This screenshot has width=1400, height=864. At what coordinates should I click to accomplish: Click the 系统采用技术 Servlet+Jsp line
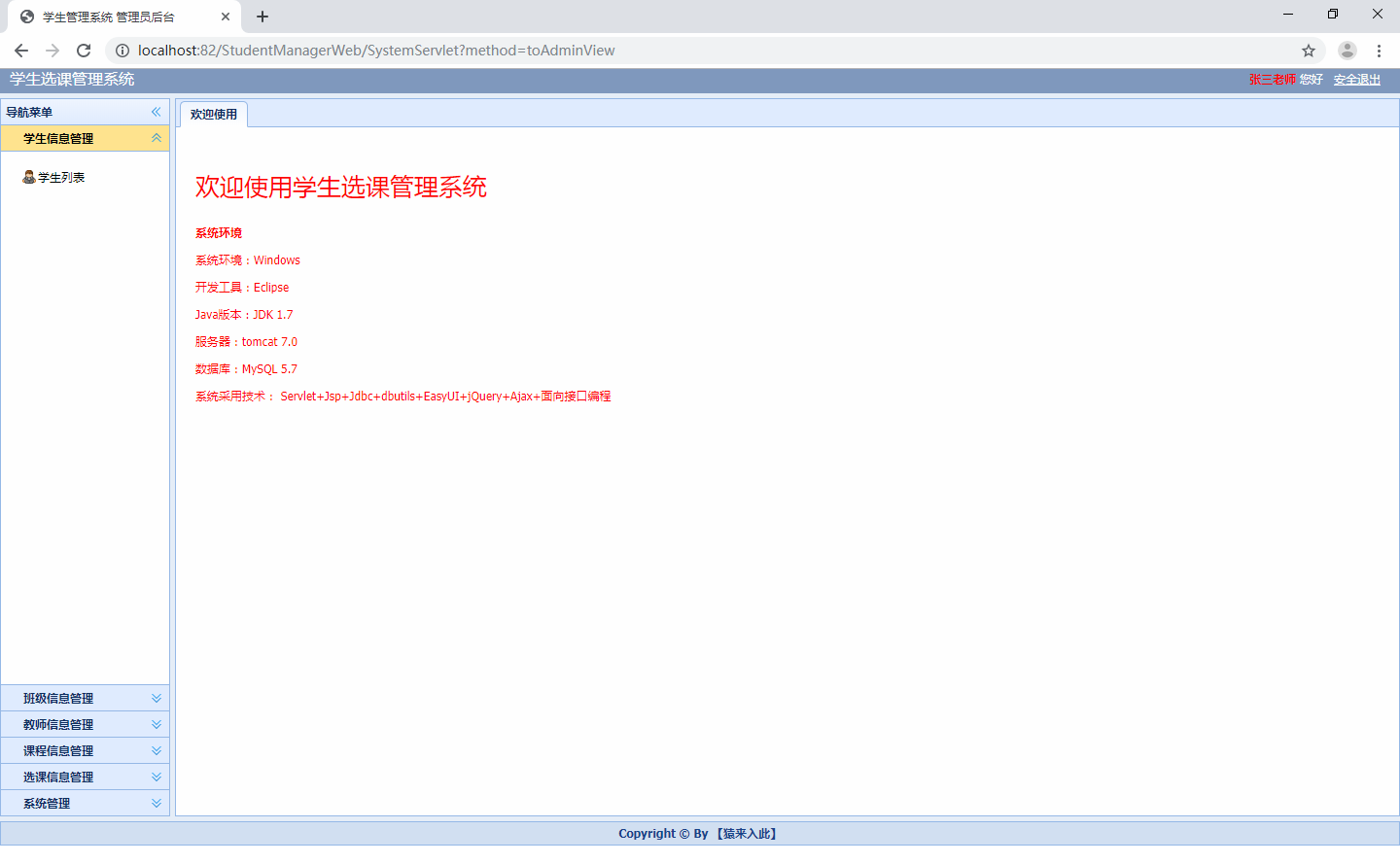[x=403, y=397]
